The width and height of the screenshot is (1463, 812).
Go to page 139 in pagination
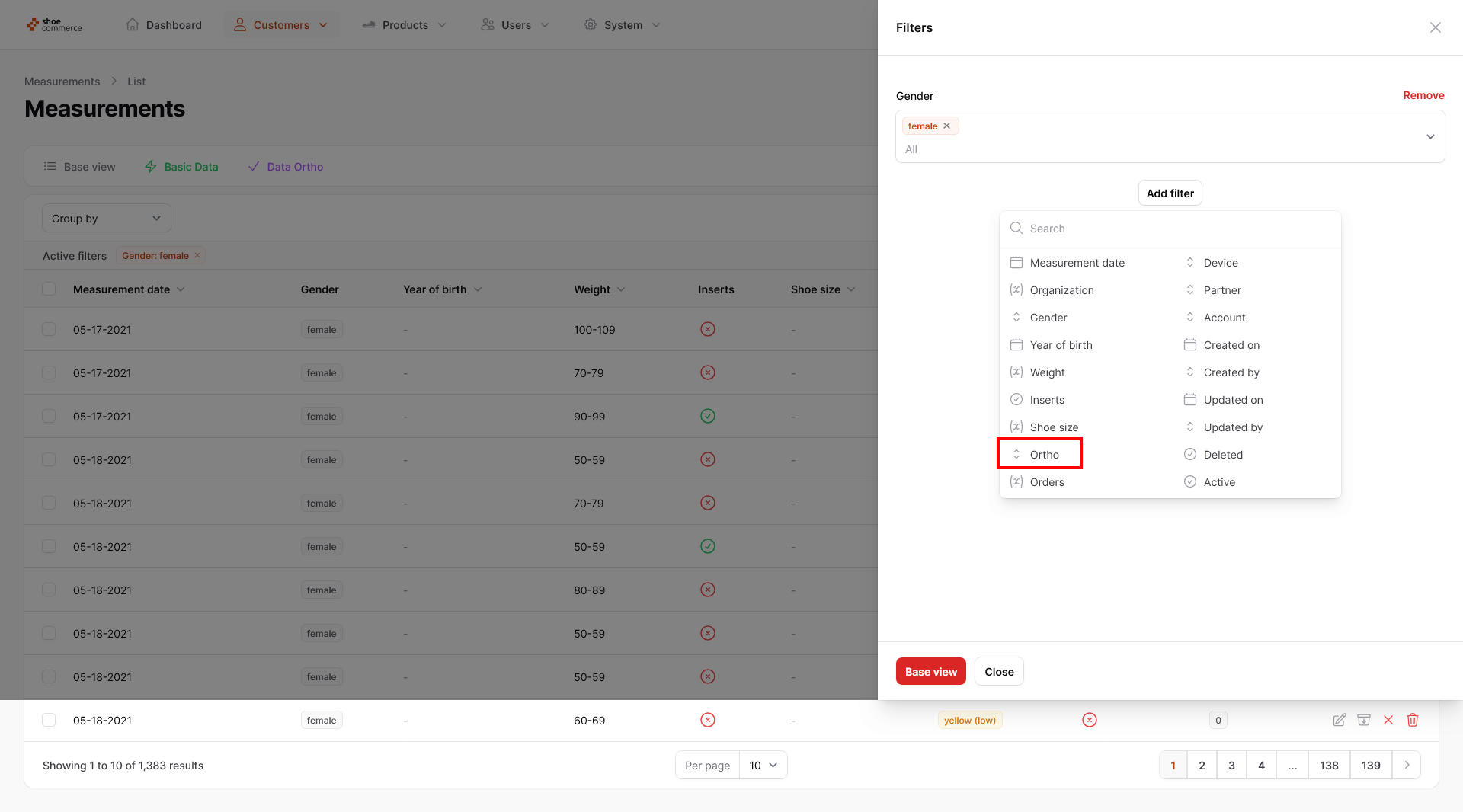1371,765
